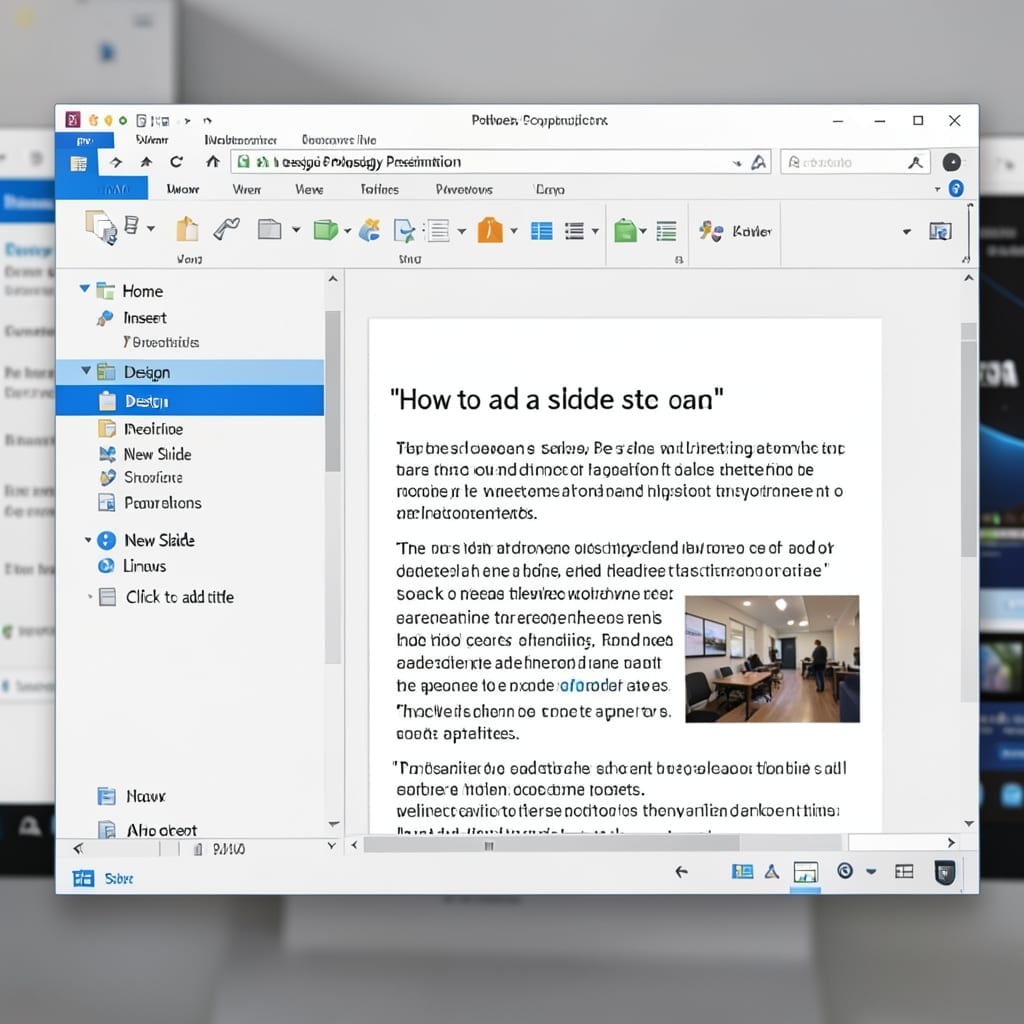Image resolution: width=1024 pixels, height=1024 pixels.
Task: Collapse the New Slide group with blue circle
Action: point(88,540)
